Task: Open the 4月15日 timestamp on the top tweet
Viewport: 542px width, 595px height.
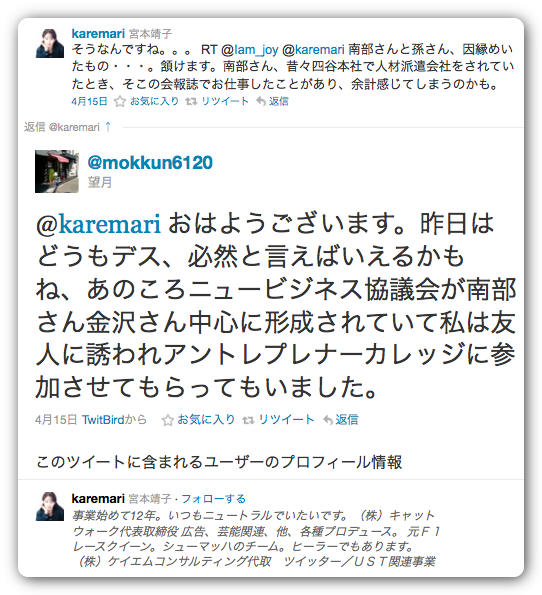Action: click(89, 101)
